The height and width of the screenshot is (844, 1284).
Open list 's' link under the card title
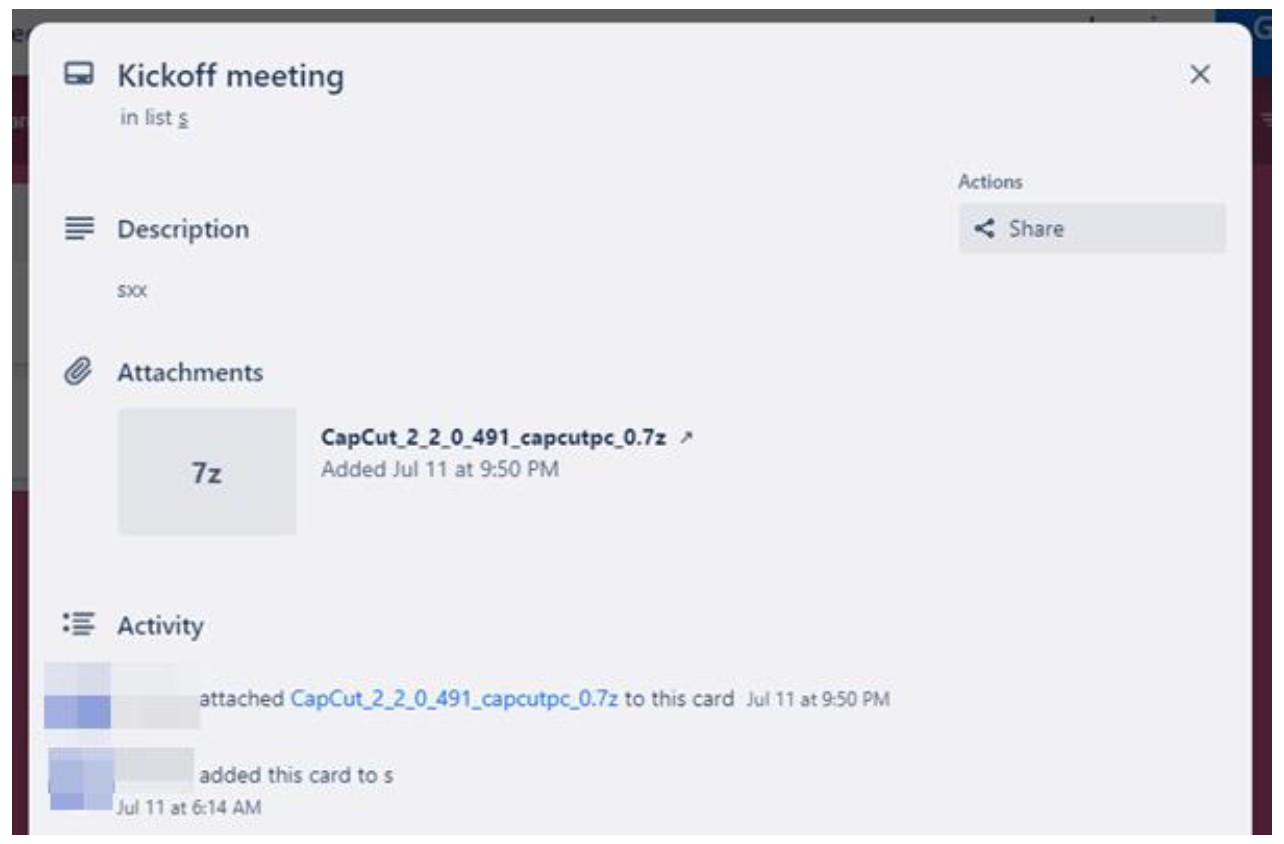(x=183, y=118)
